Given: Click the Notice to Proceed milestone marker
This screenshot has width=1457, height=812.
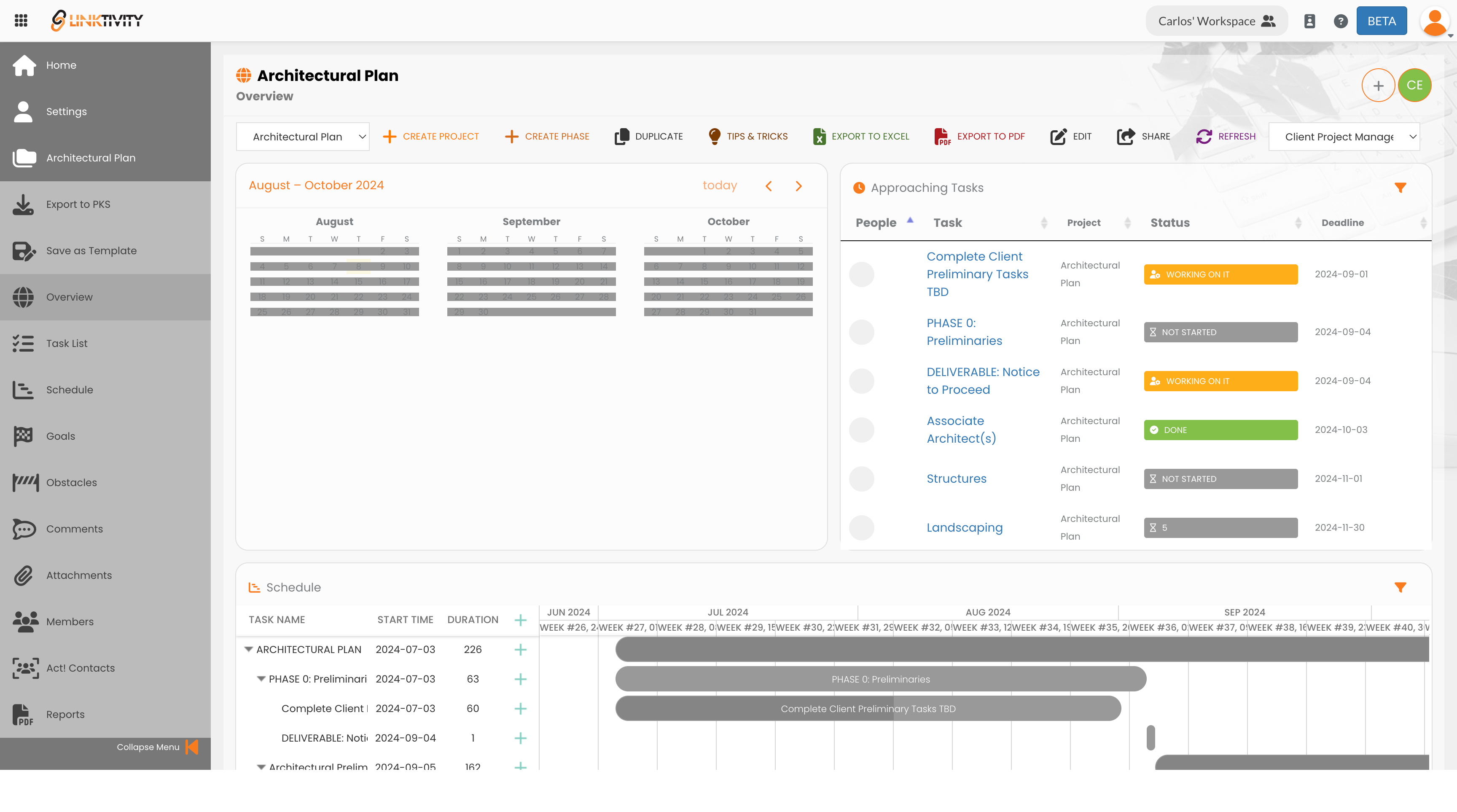Looking at the screenshot, I should tap(1151, 738).
